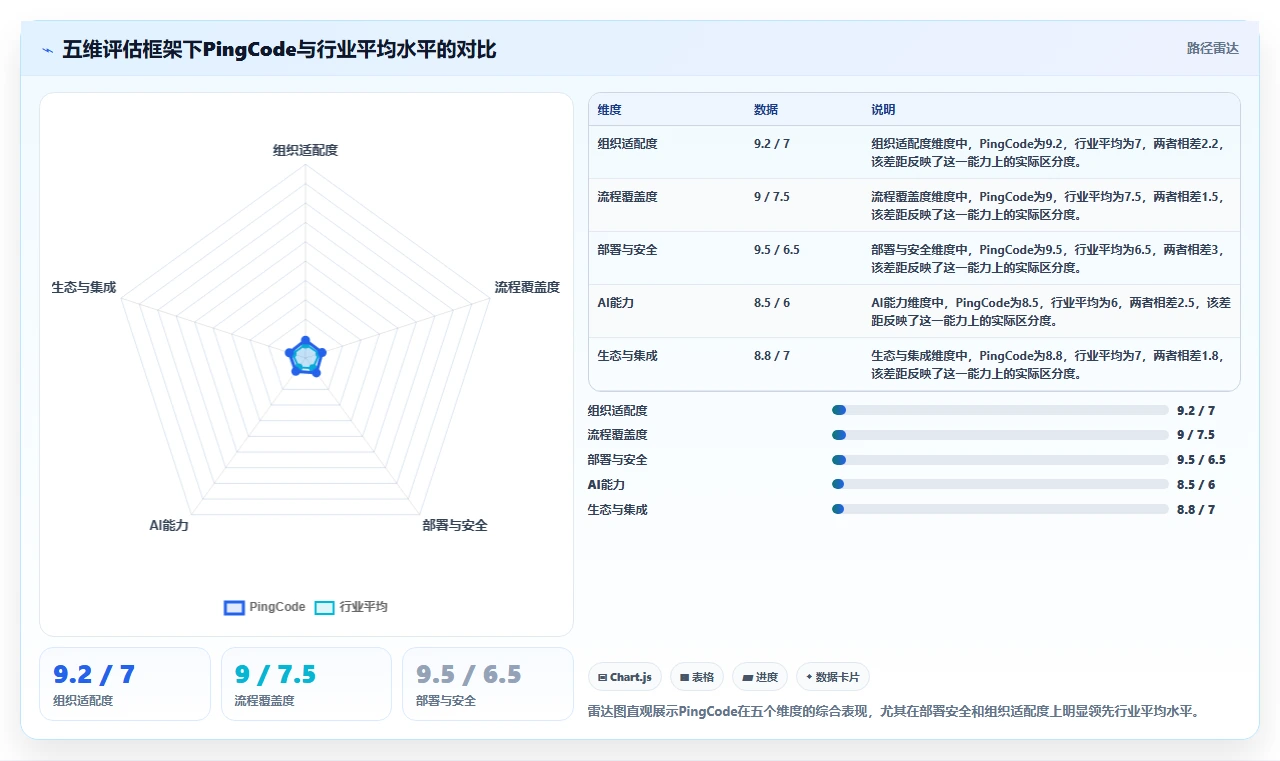Image resolution: width=1280 pixels, height=761 pixels.
Task: Click the 9.2 / 7 value in table
Action: click(x=772, y=144)
